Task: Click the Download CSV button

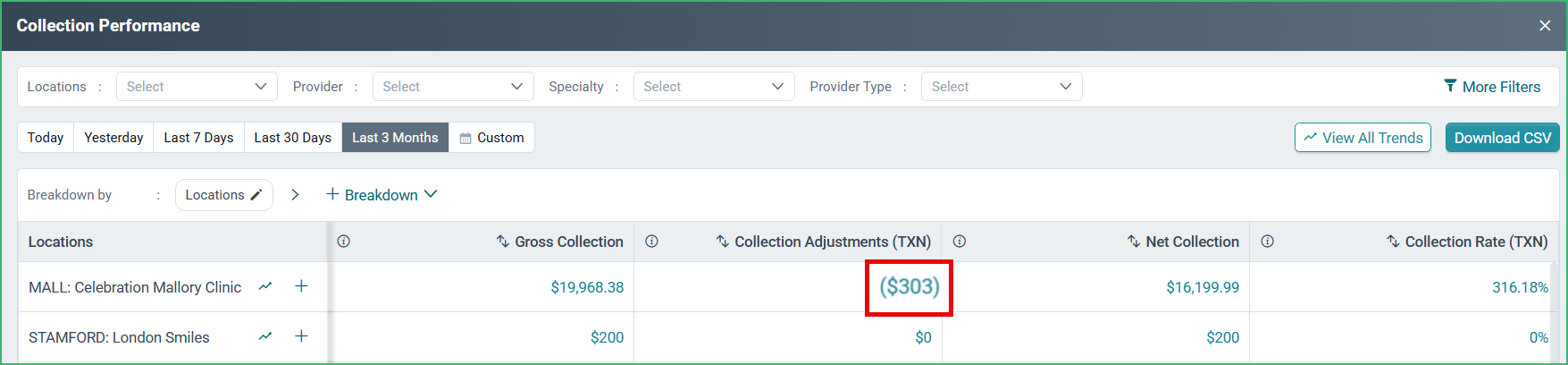Action: click(x=1503, y=138)
